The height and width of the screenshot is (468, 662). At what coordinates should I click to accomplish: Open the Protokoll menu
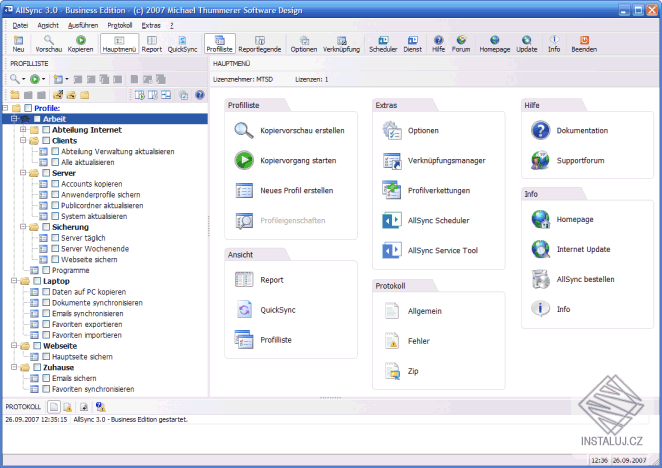119,25
